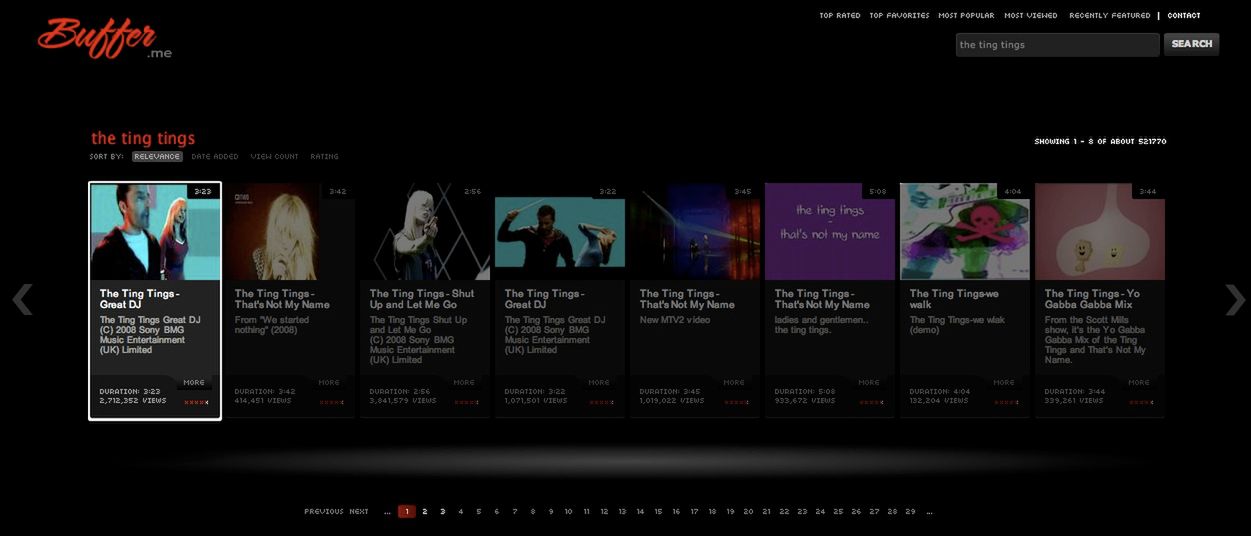Go to results page 25

[x=838, y=511]
